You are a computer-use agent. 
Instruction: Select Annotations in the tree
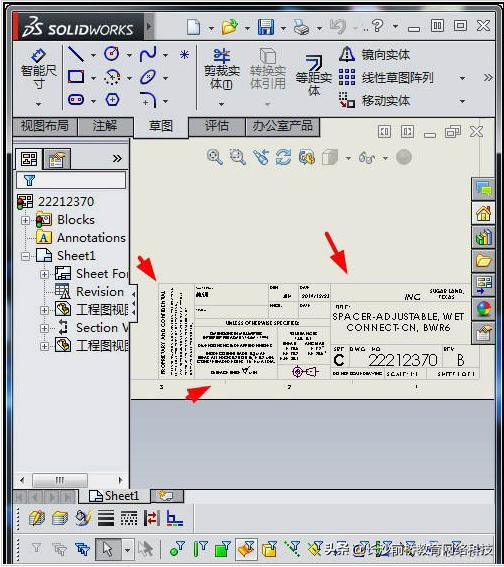[x=81, y=238]
